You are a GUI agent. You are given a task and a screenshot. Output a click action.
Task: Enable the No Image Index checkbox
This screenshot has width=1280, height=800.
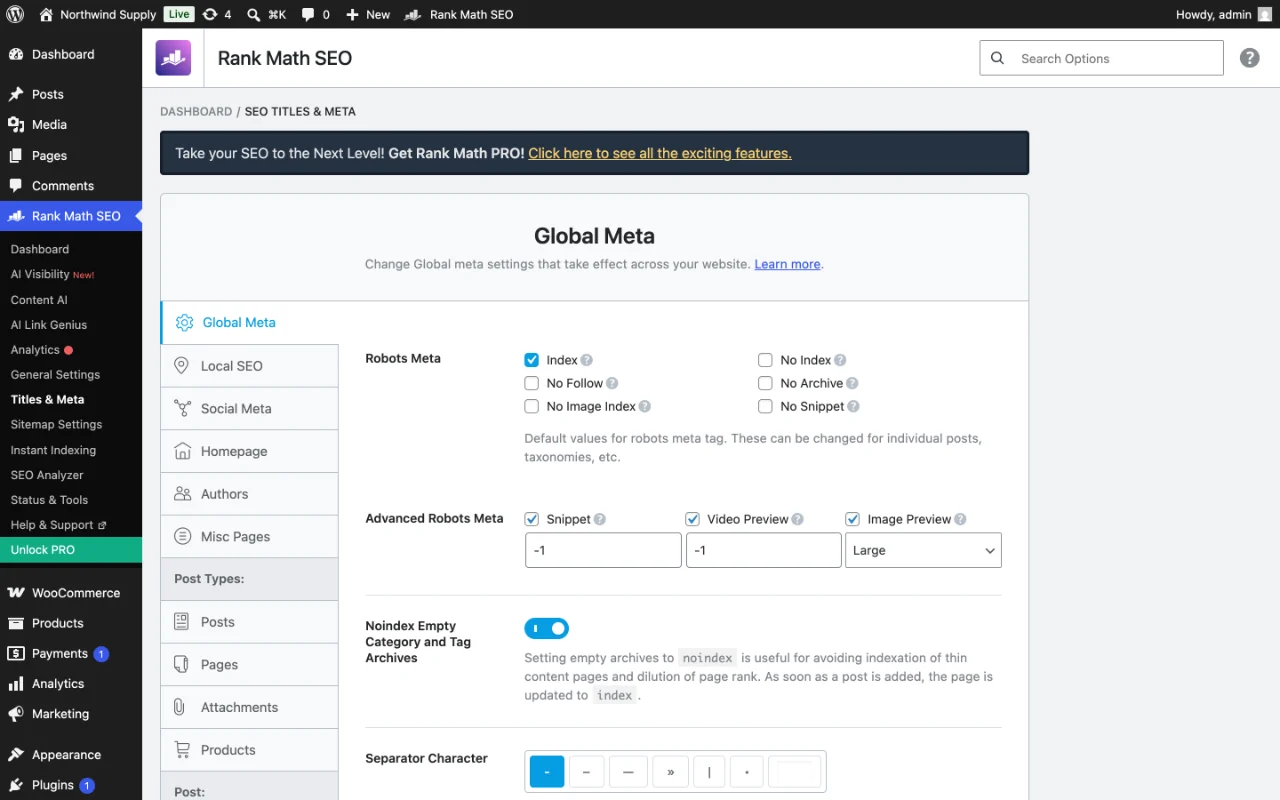click(x=532, y=406)
